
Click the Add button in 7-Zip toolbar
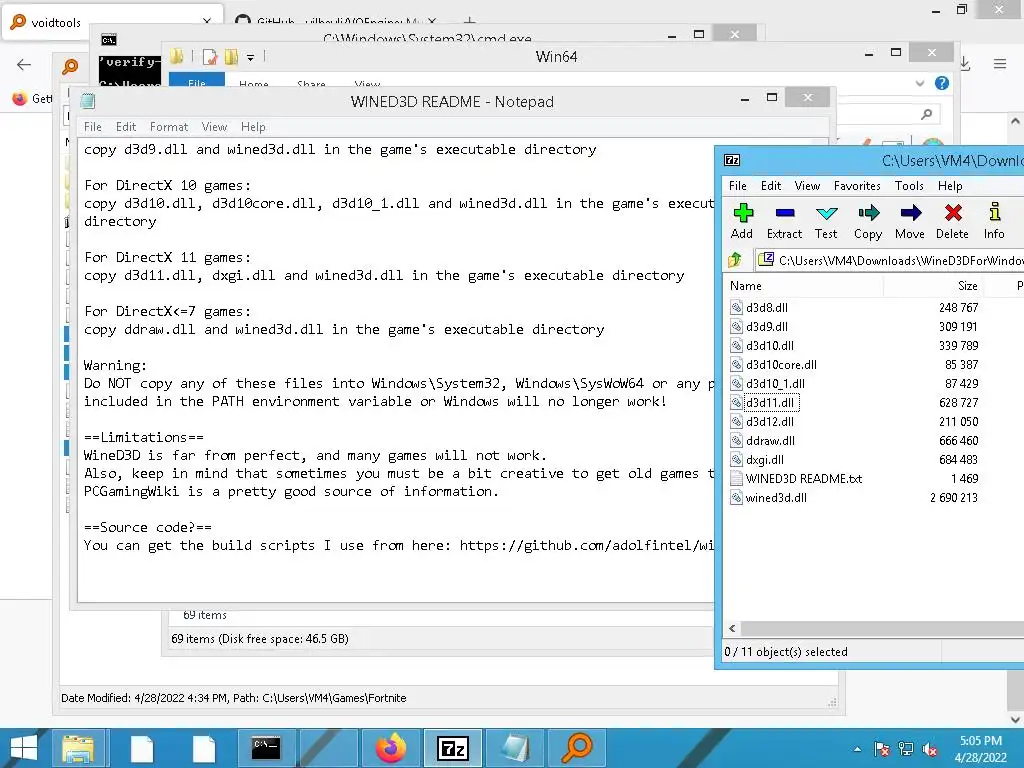(743, 221)
